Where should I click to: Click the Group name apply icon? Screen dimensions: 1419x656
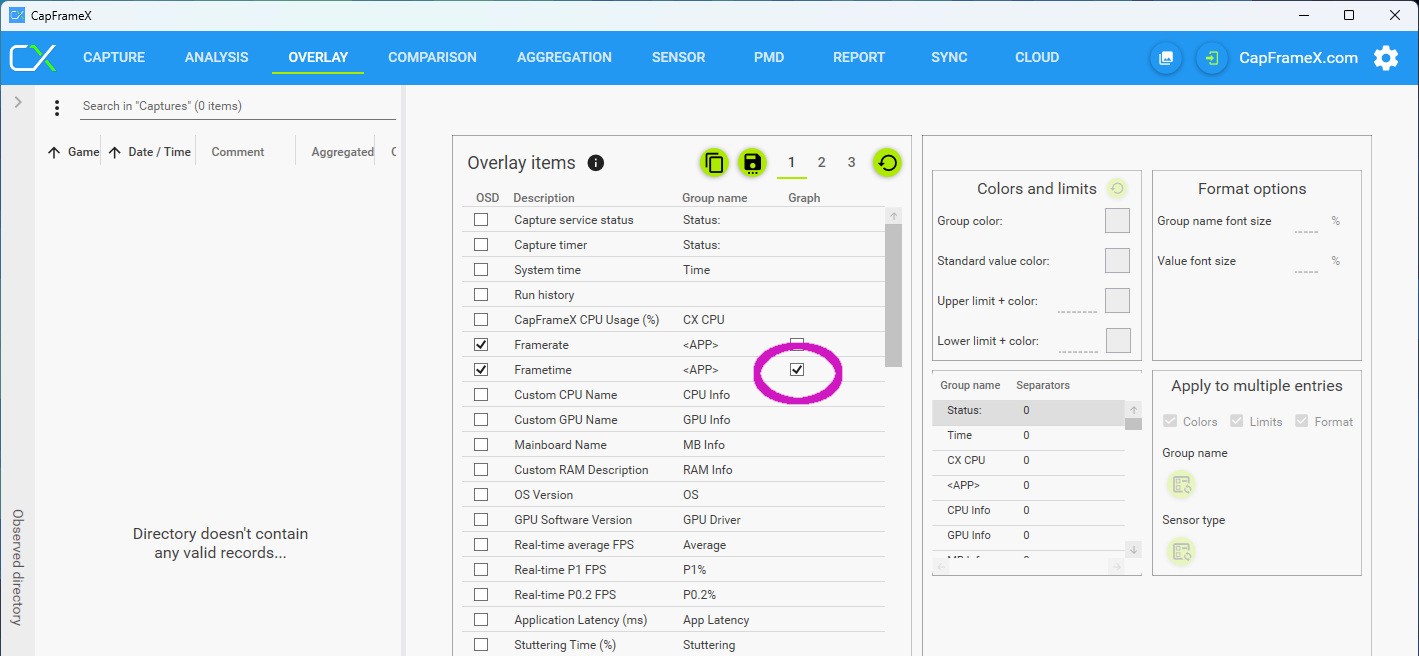tap(1181, 485)
